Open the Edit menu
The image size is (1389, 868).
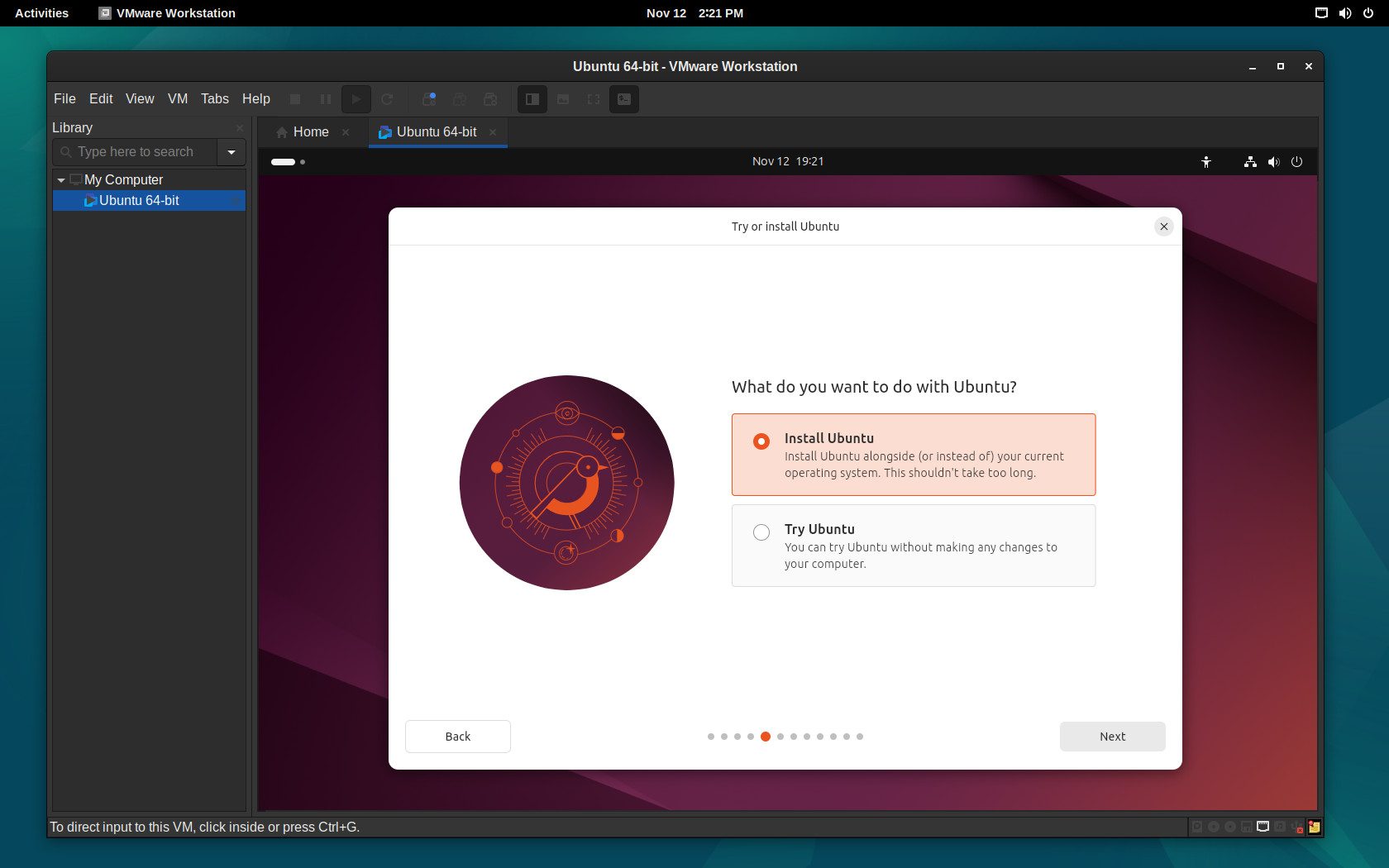pos(101,99)
